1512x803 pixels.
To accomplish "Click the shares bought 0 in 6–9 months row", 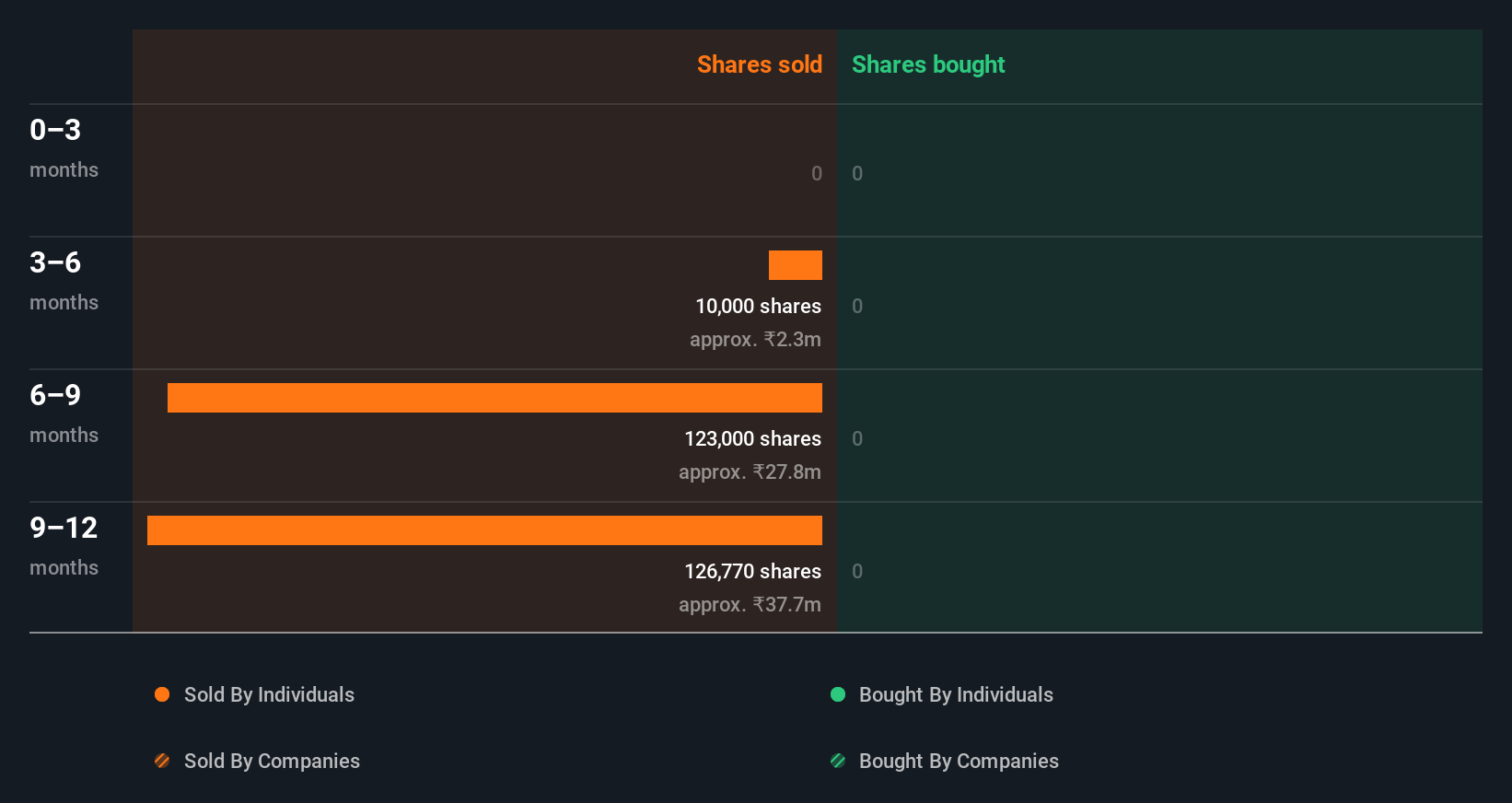I will click(857, 439).
